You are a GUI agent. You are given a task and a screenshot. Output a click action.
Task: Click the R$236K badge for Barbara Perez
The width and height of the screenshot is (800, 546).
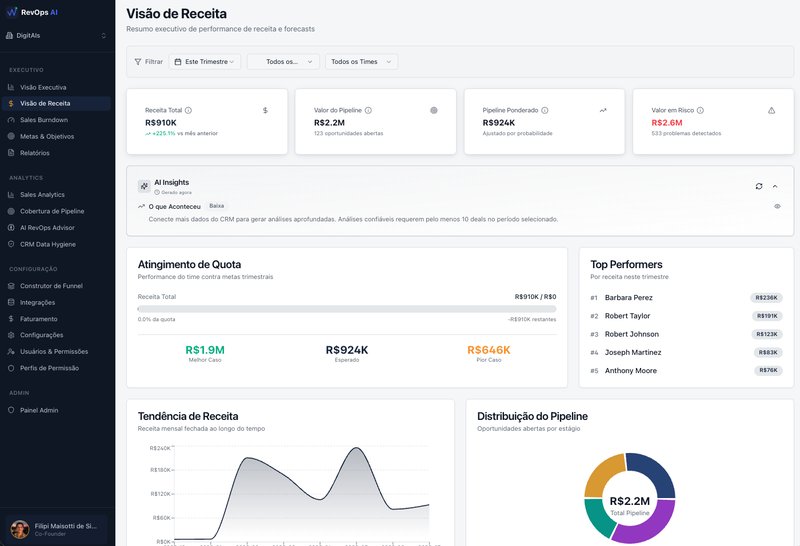[766, 297]
